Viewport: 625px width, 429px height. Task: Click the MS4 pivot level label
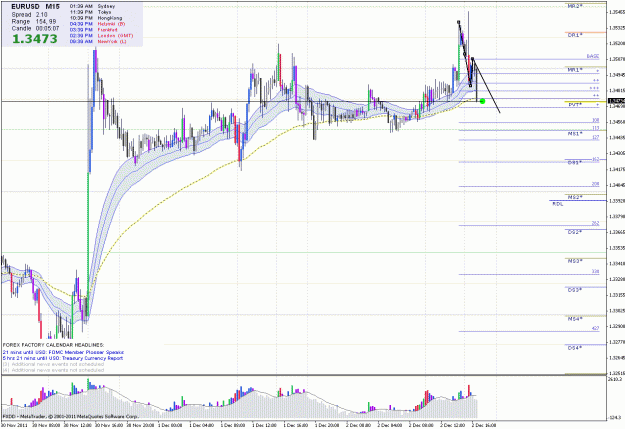(575, 319)
